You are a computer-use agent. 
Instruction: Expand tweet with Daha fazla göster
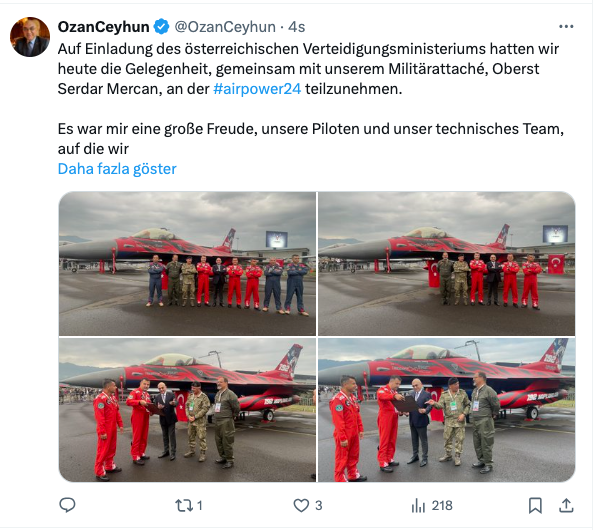(117, 169)
